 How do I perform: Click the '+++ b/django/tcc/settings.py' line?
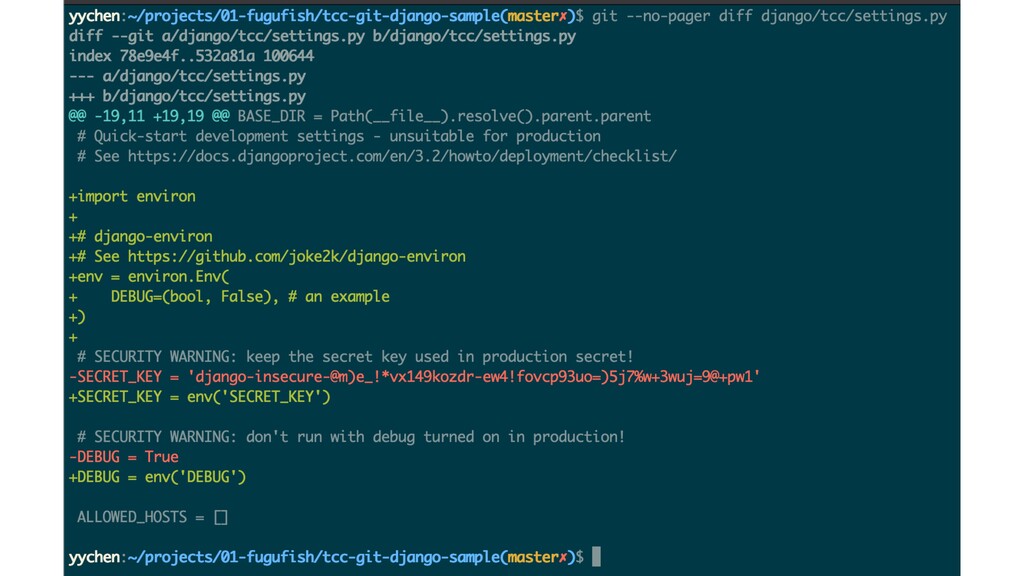(187, 97)
